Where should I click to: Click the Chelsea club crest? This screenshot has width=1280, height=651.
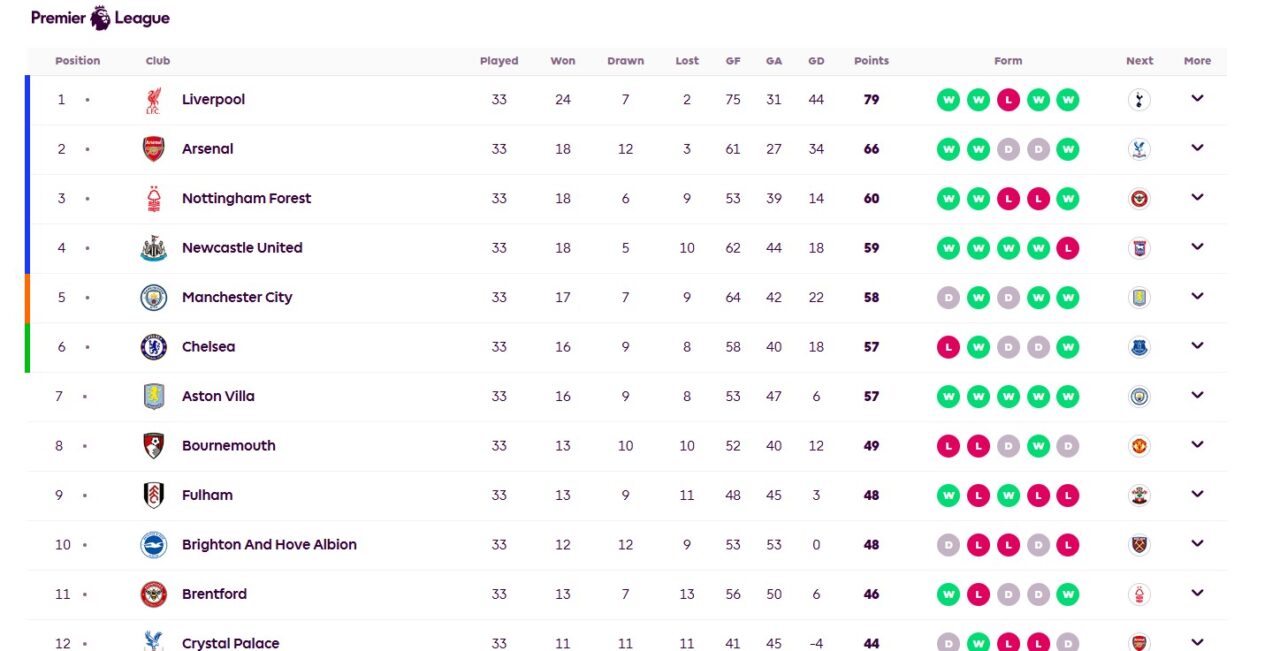pyautogui.click(x=153, y=347)
